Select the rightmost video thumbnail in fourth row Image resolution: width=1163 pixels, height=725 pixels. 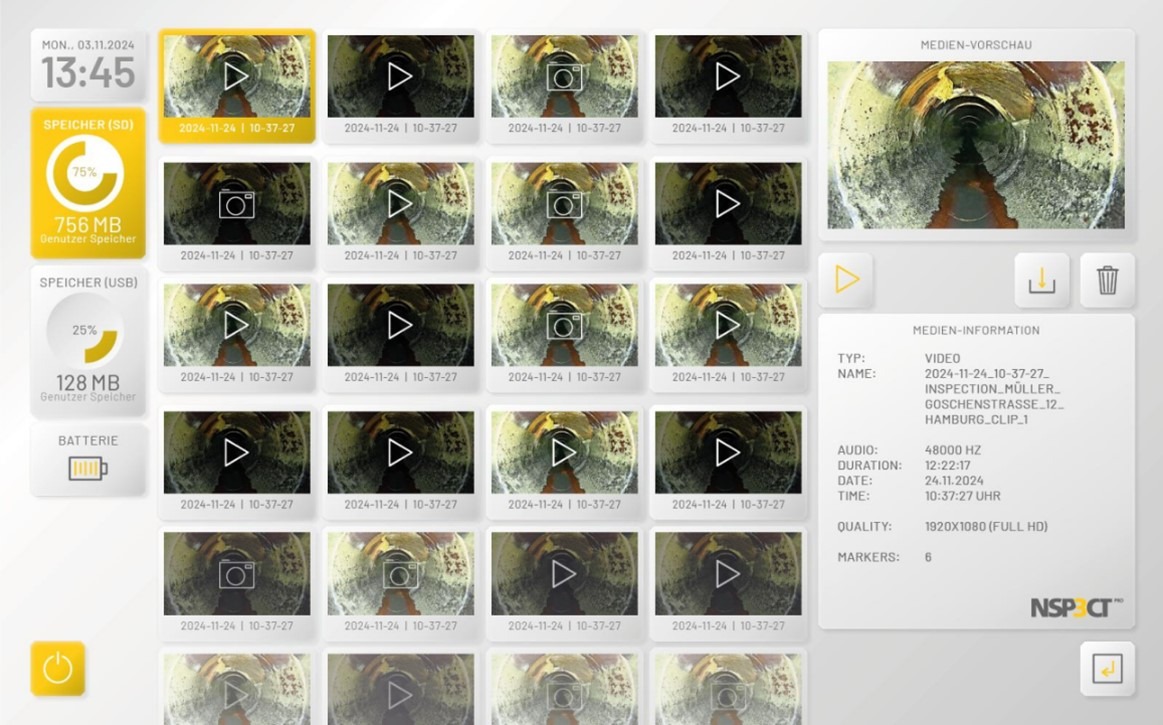point(727,452)
